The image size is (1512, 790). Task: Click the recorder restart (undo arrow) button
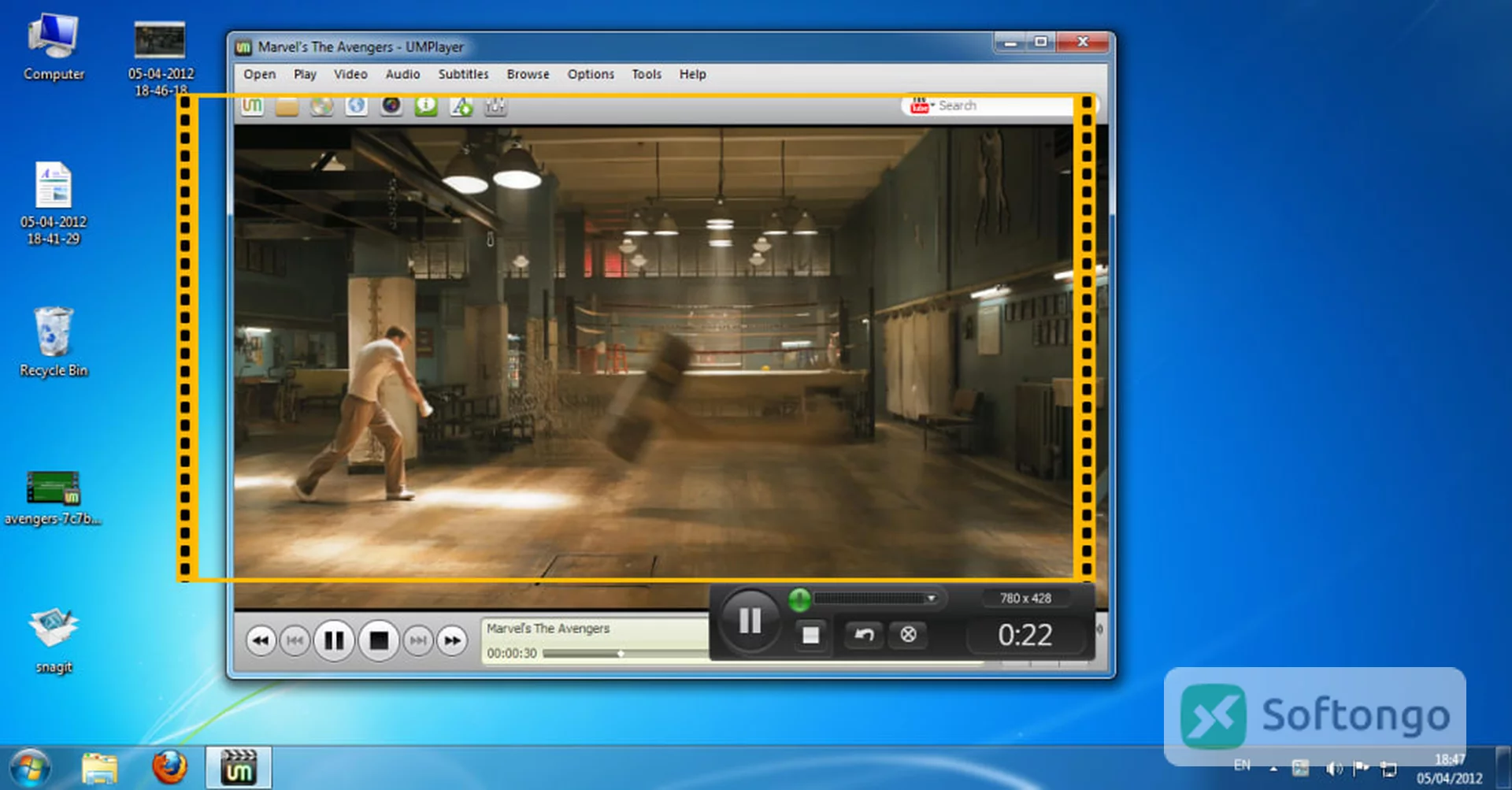pyautogui.click(x=864, y=635)
